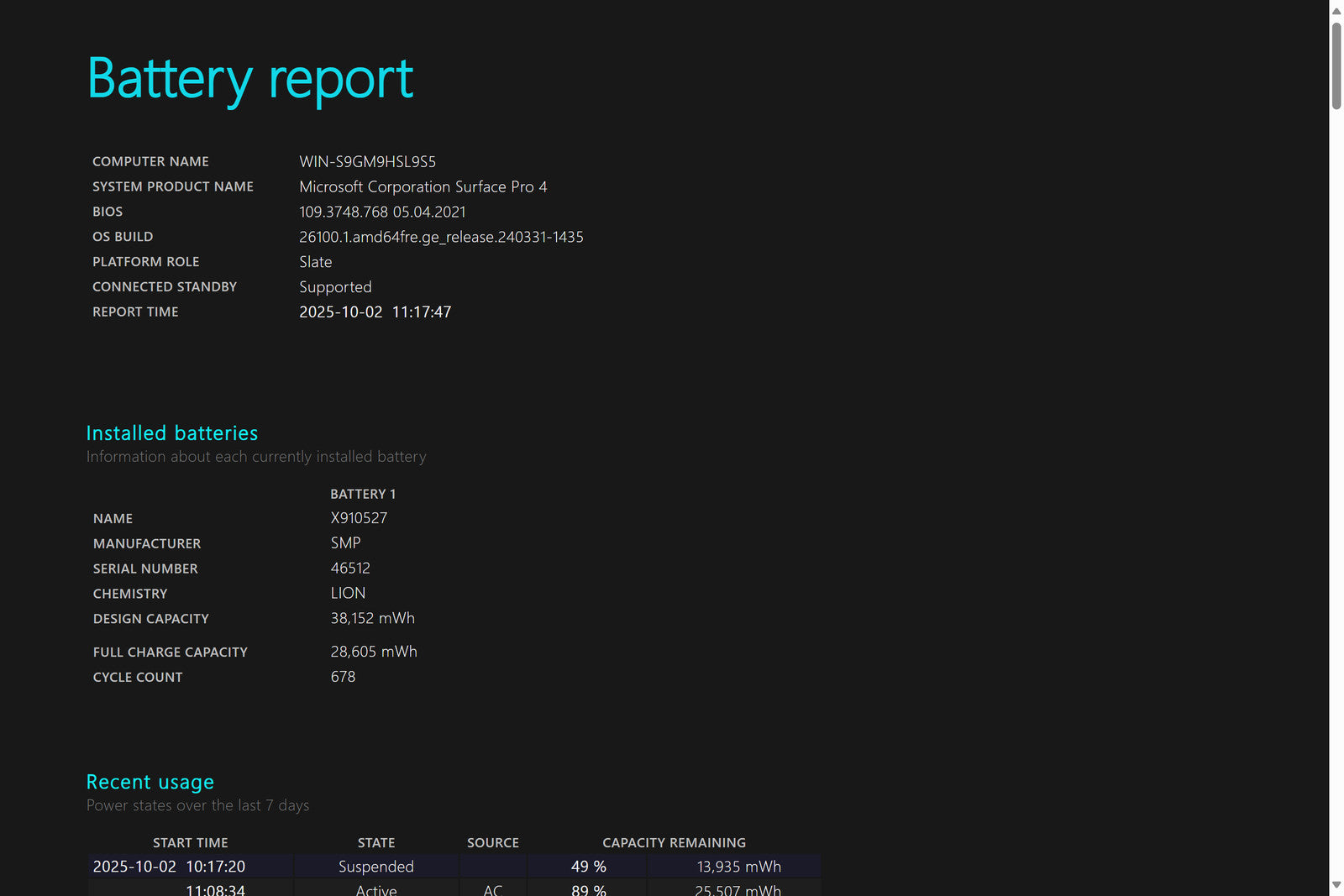Image resolution: width=1344 pixels, height=896 pixels.
Task: Select the Suspended row at 10:17:20
Action: coord(375,867)
